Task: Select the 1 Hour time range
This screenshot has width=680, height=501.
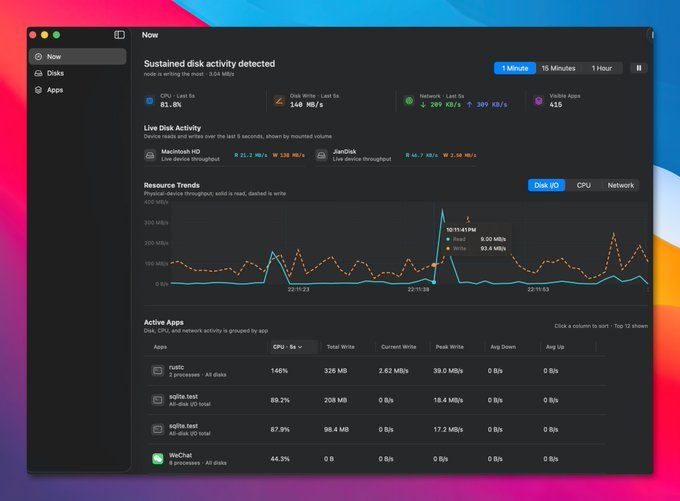Action: point(602,68)
